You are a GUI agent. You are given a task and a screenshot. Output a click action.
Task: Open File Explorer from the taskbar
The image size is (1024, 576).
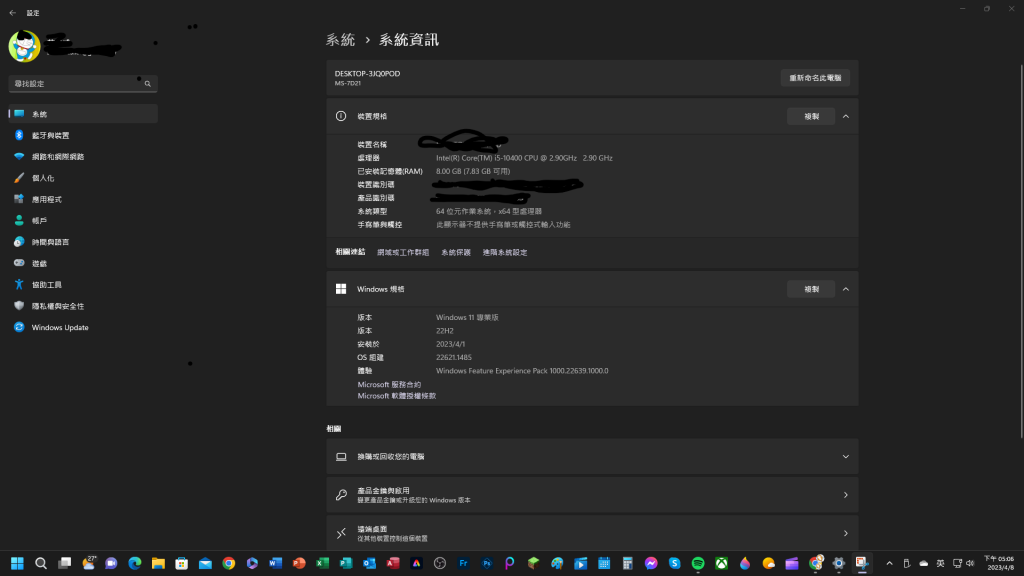[158, 563]
